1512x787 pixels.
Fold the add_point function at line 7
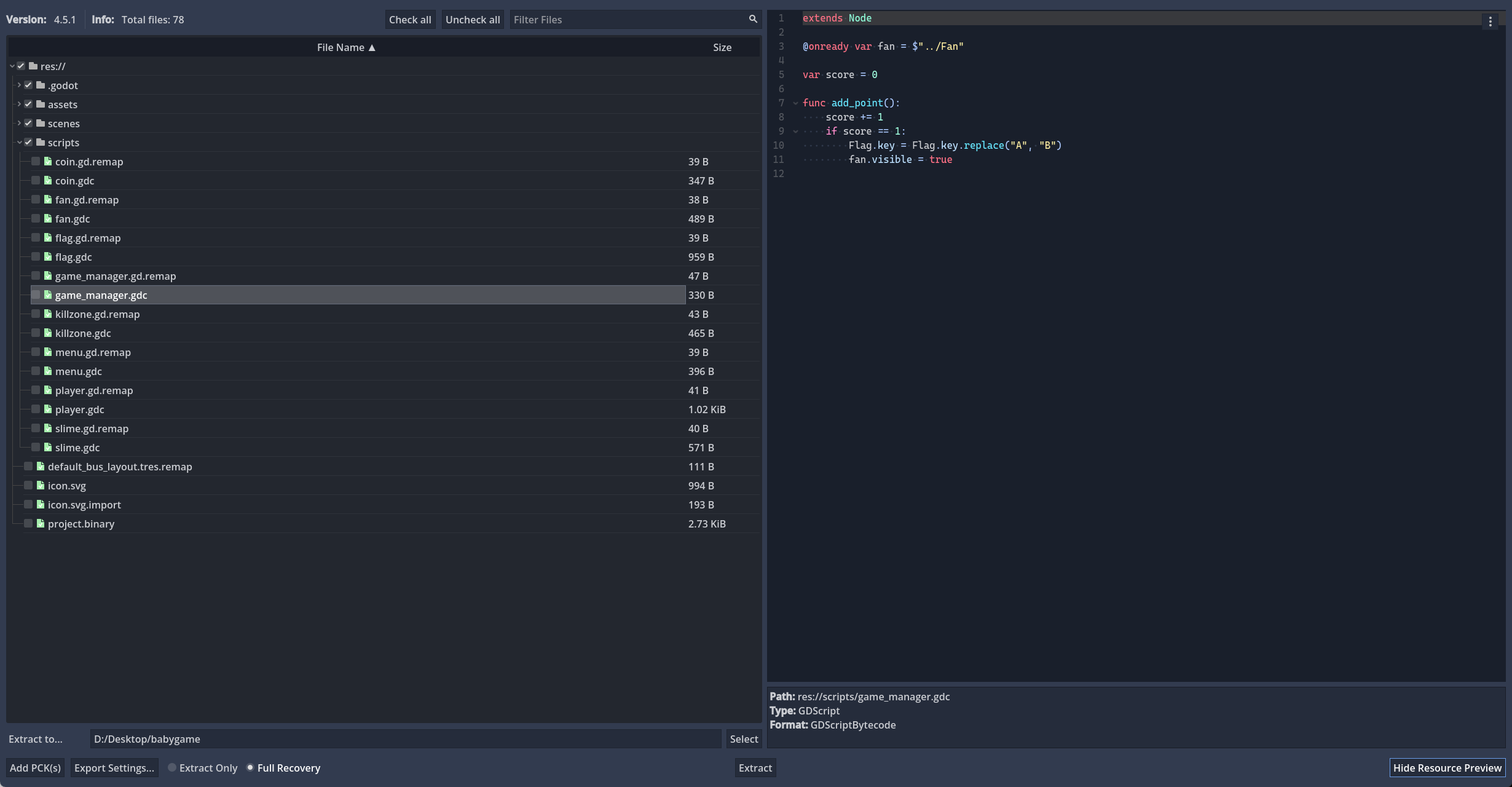(x=795, y=103)
